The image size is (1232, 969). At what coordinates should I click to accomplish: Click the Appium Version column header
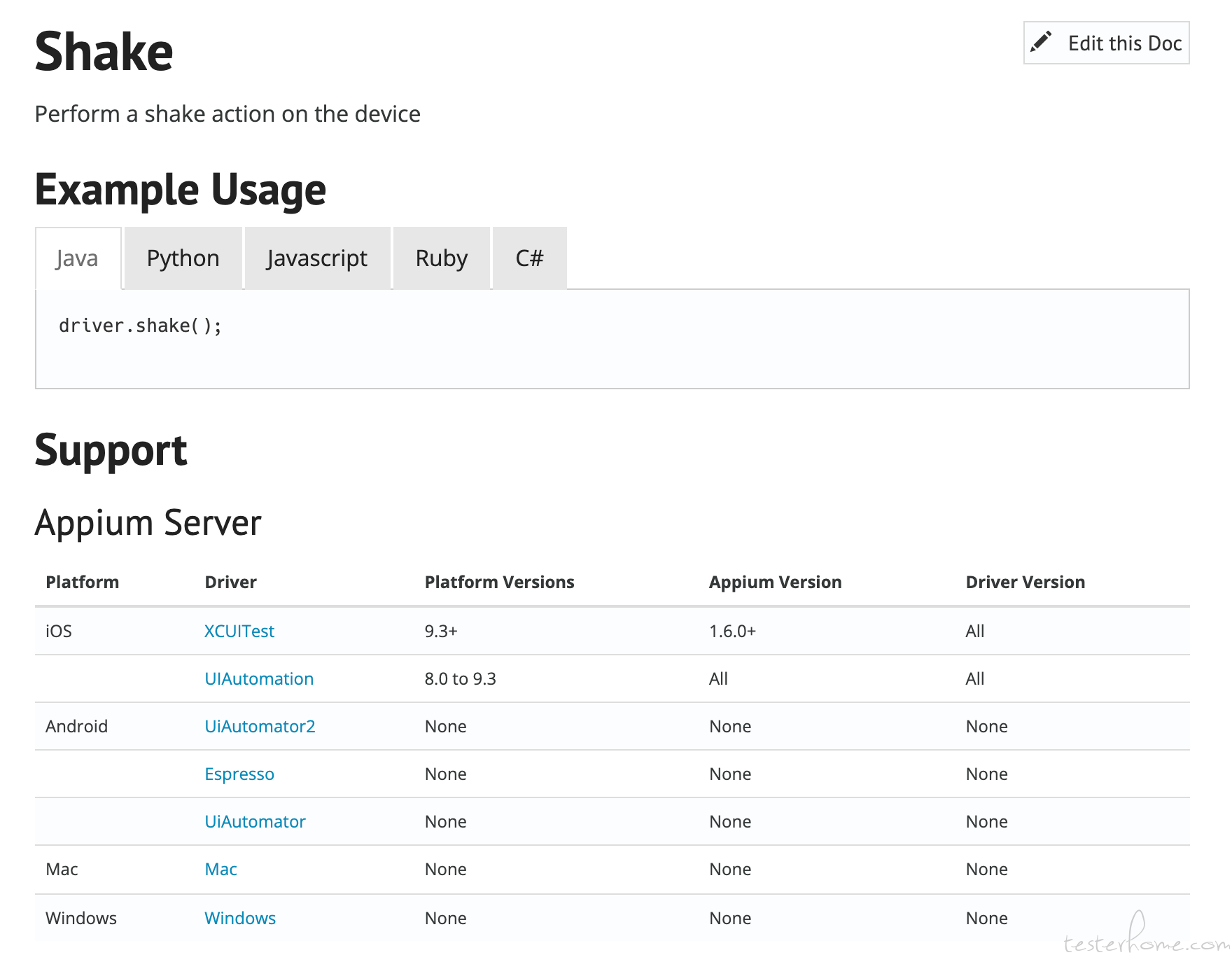coord(775,582)
